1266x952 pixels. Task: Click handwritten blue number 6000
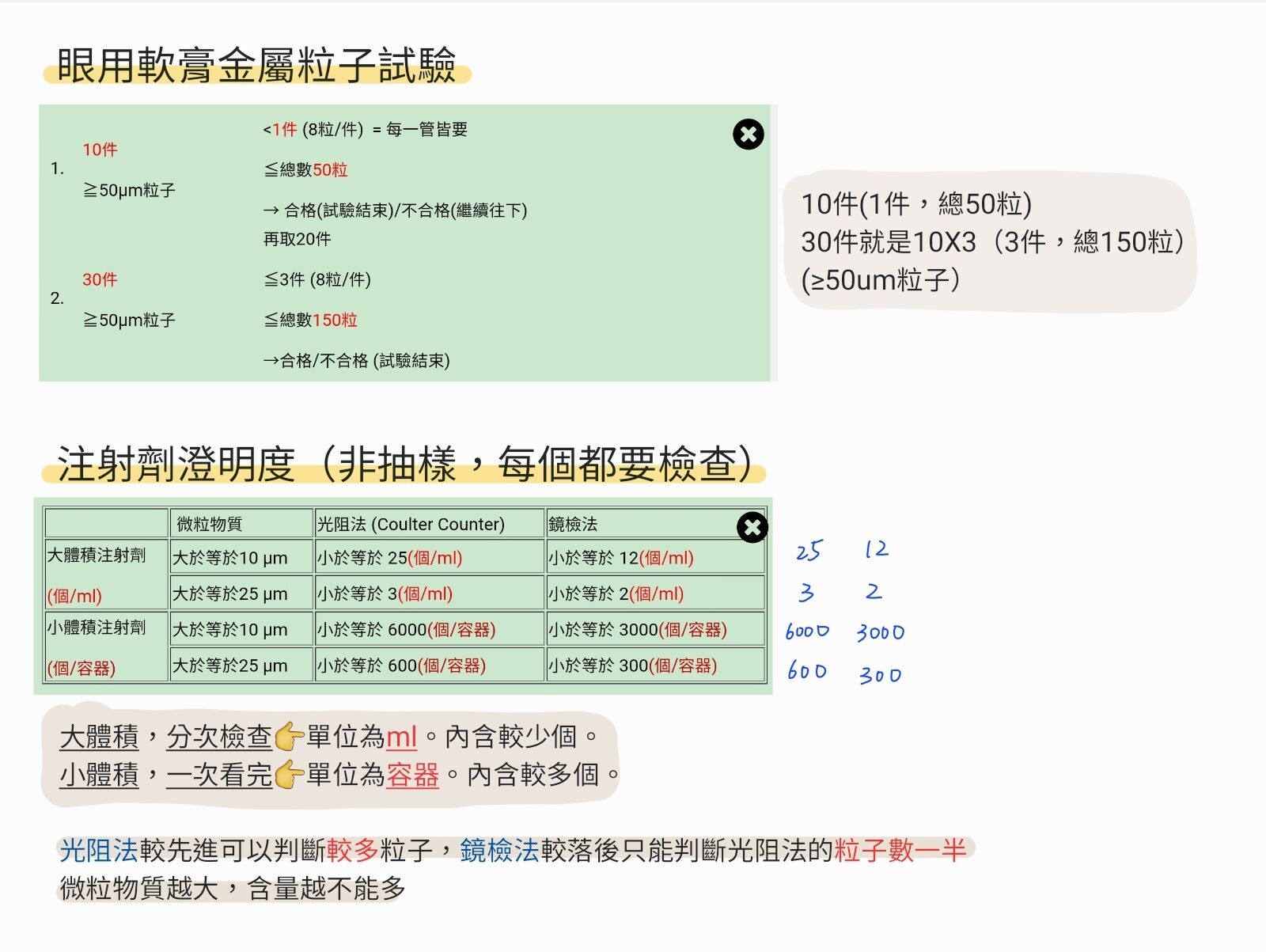pos(807,632)
